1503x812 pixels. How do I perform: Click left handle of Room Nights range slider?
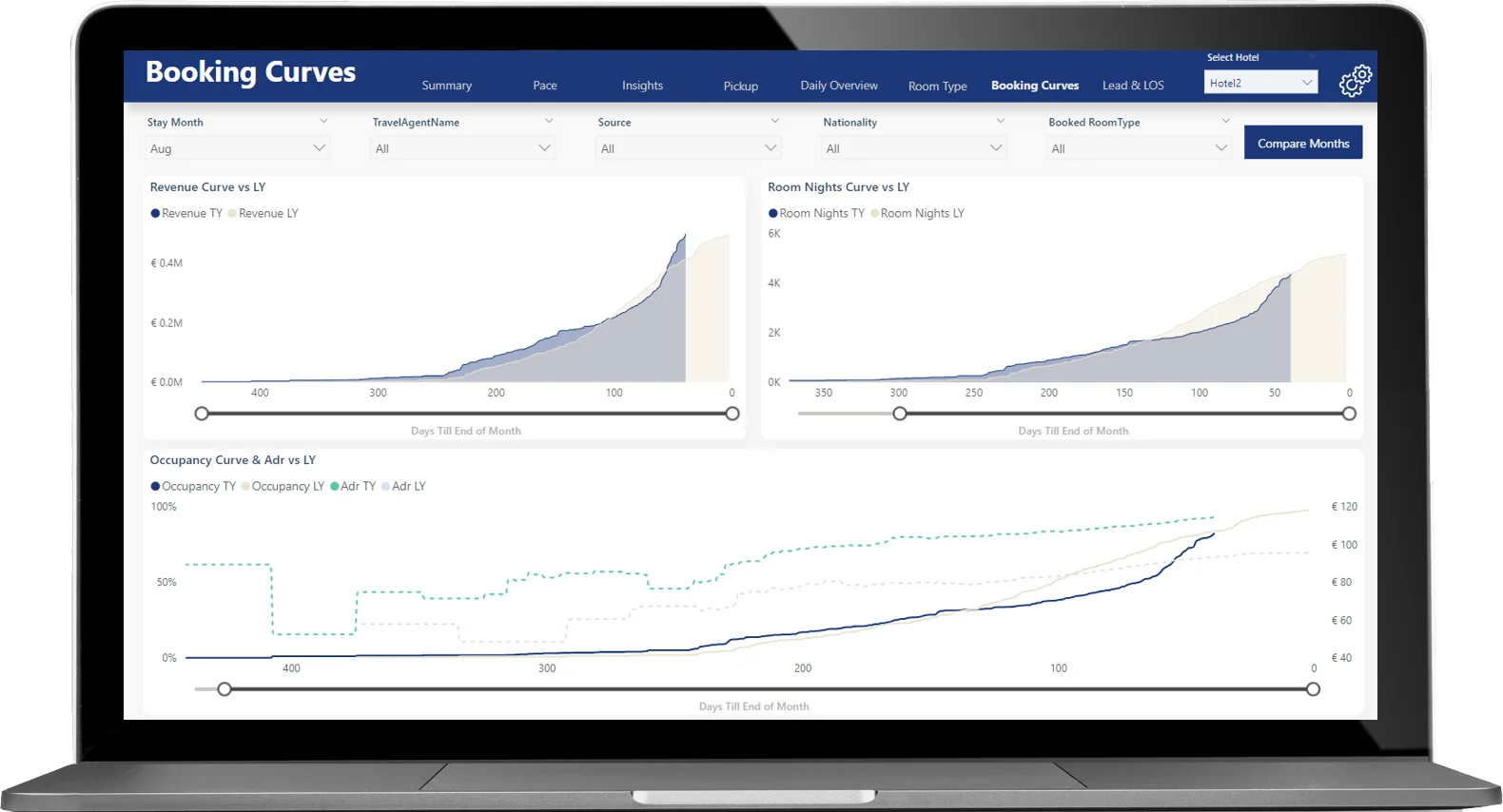(x=900, y=414)
